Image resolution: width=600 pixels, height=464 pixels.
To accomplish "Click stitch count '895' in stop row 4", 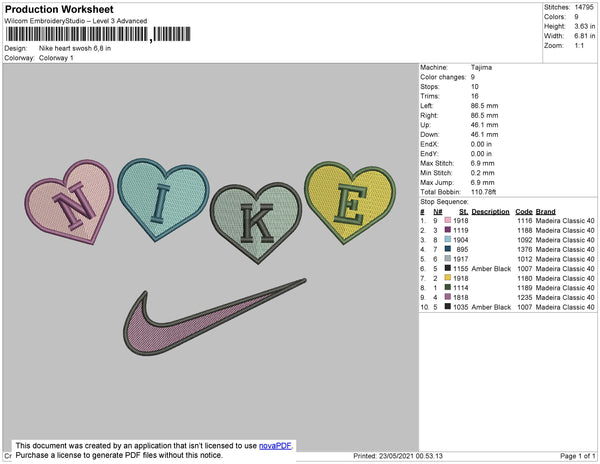I will coord(462,249).
